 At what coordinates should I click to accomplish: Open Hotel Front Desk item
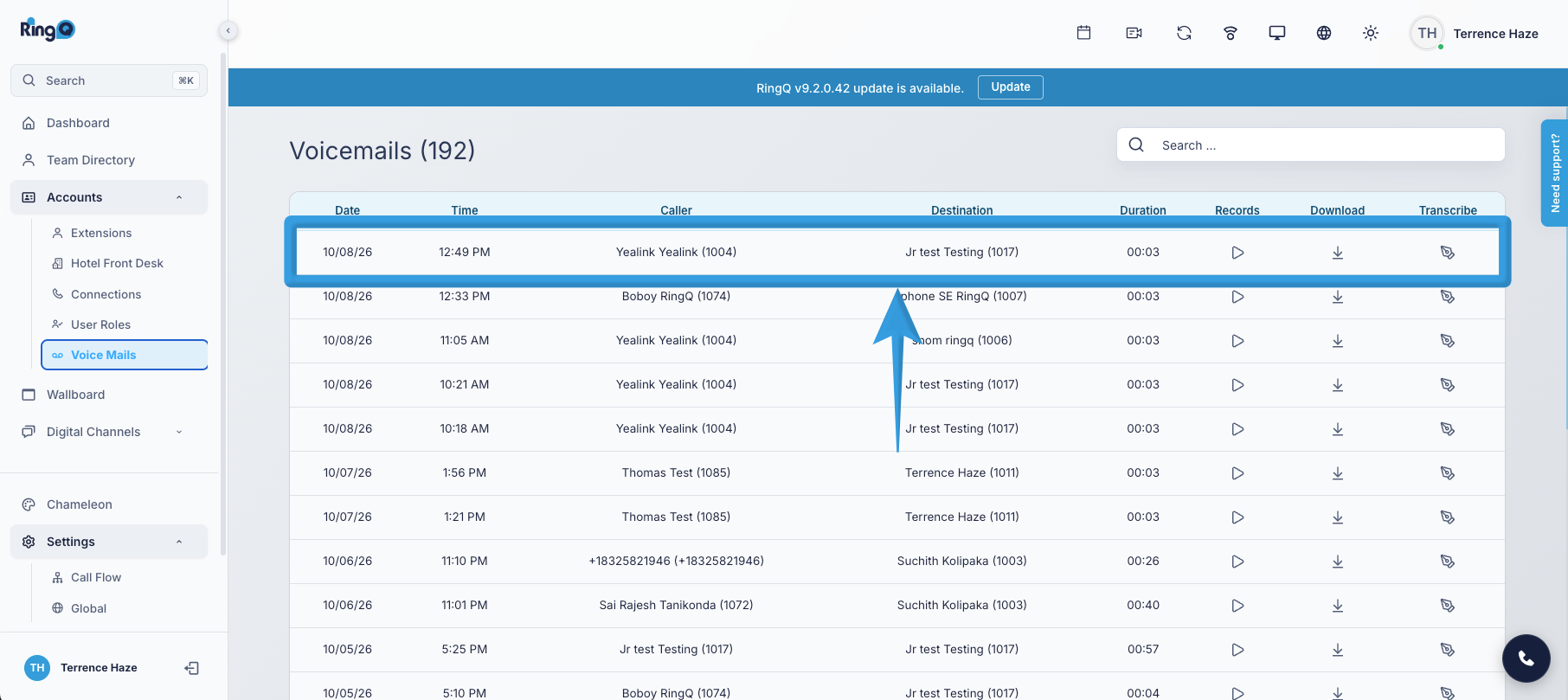pos(125,263)
